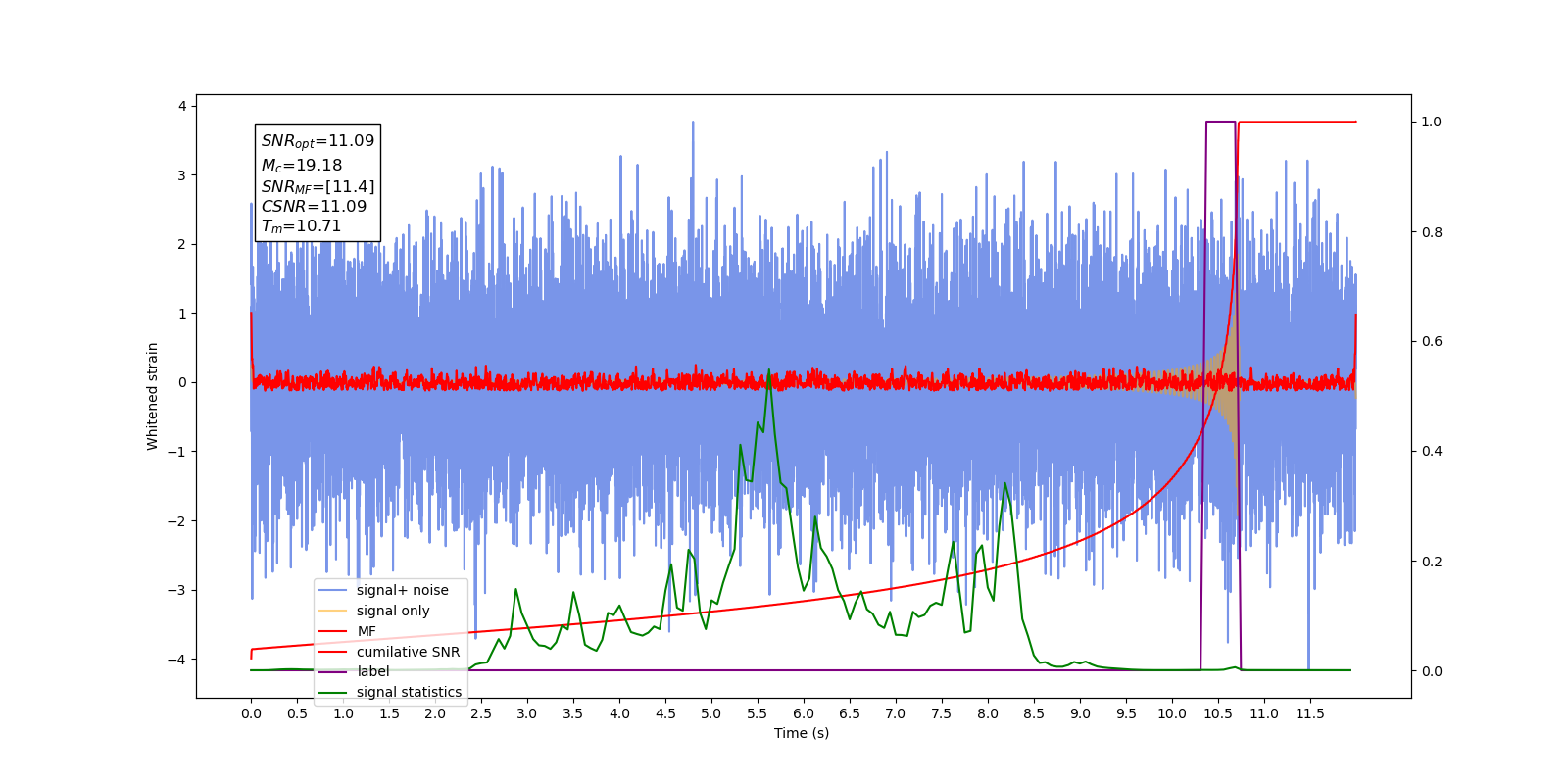The image size is (1568, 784).
Task: Click the x-axis tick label 11.5
Action: pyautogui.click(x=1310, y=713)
